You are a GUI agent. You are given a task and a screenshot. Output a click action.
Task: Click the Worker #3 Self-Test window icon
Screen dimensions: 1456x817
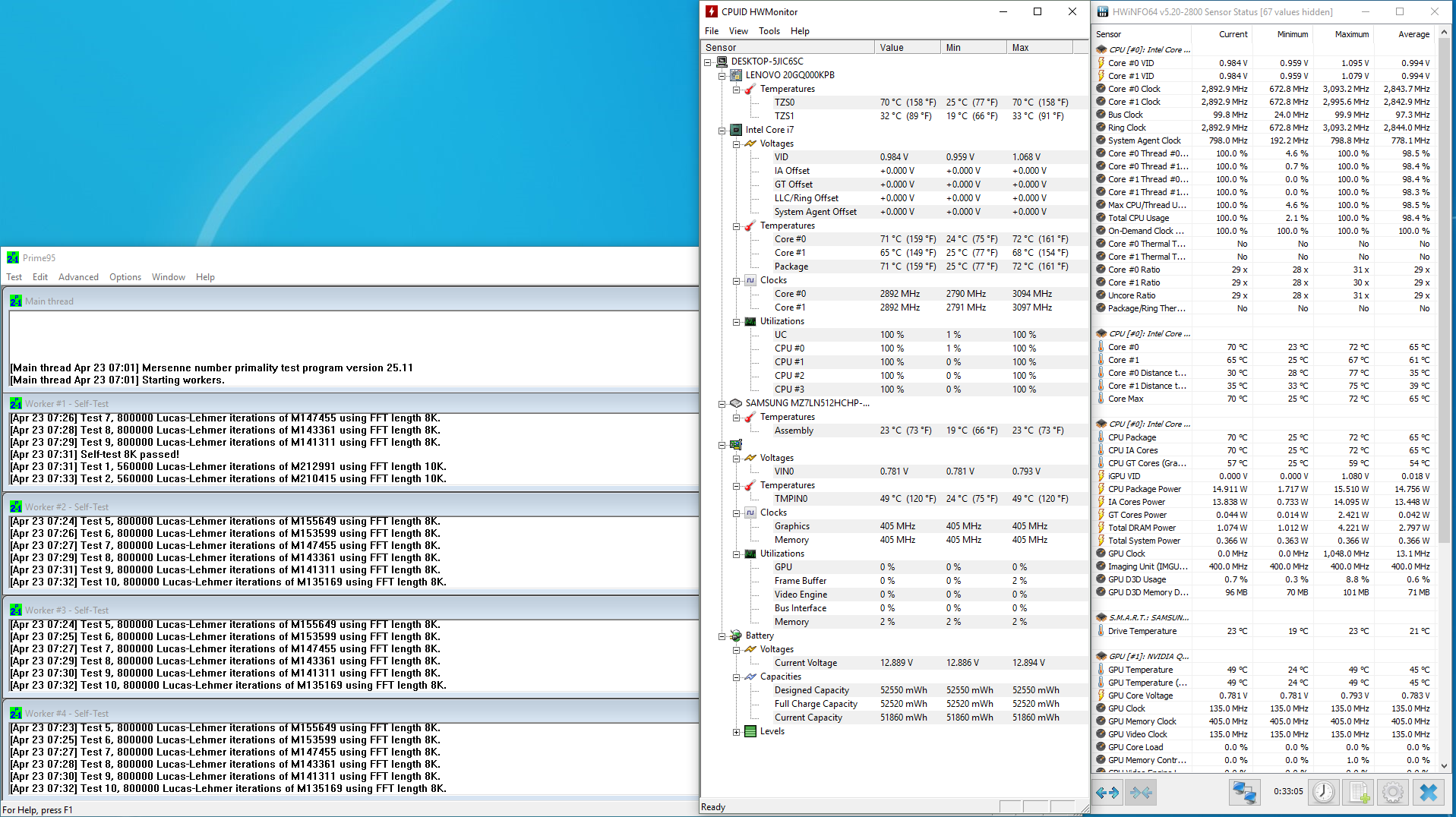click(16, 610)
